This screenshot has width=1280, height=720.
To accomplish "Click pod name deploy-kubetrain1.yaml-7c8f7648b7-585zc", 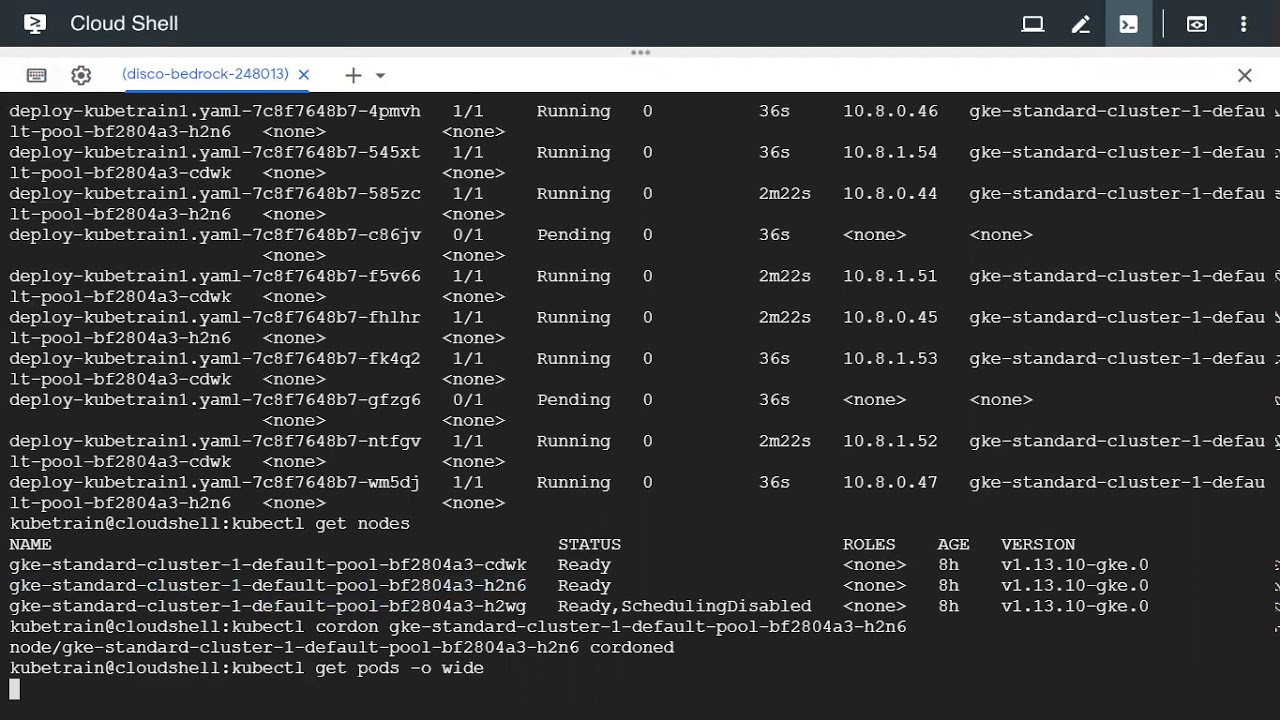I will point(215,193).
